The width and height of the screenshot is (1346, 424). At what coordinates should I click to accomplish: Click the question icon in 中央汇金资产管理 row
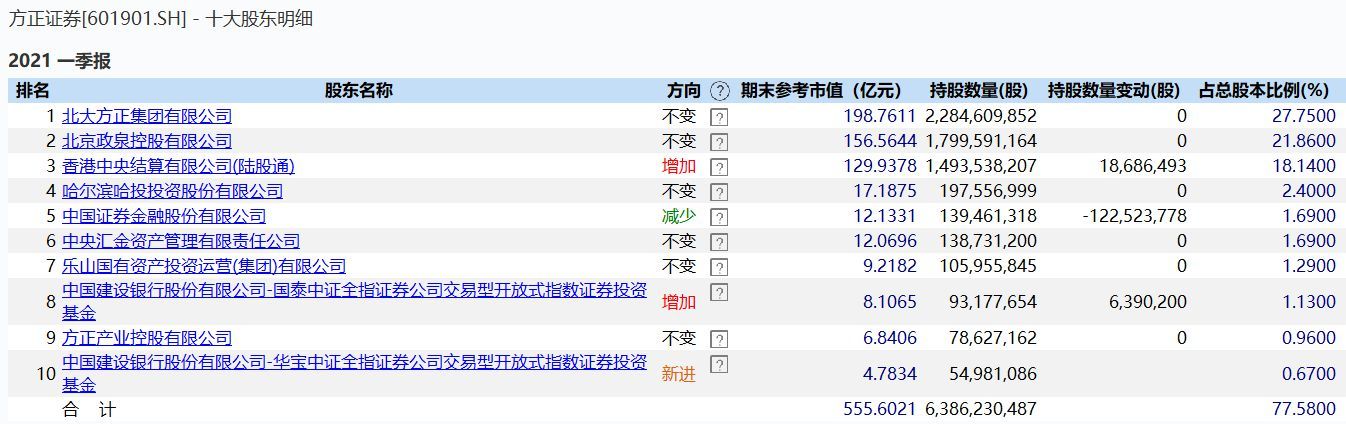click(x=718, y=242)
